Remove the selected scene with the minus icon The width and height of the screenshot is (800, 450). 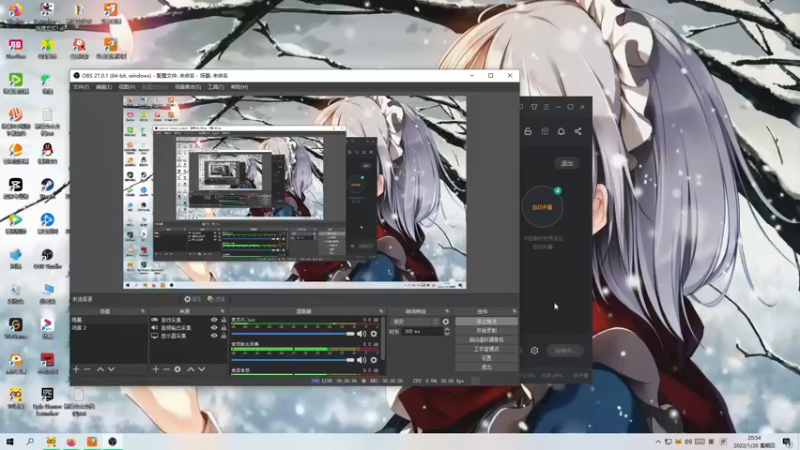click(87, 369)
